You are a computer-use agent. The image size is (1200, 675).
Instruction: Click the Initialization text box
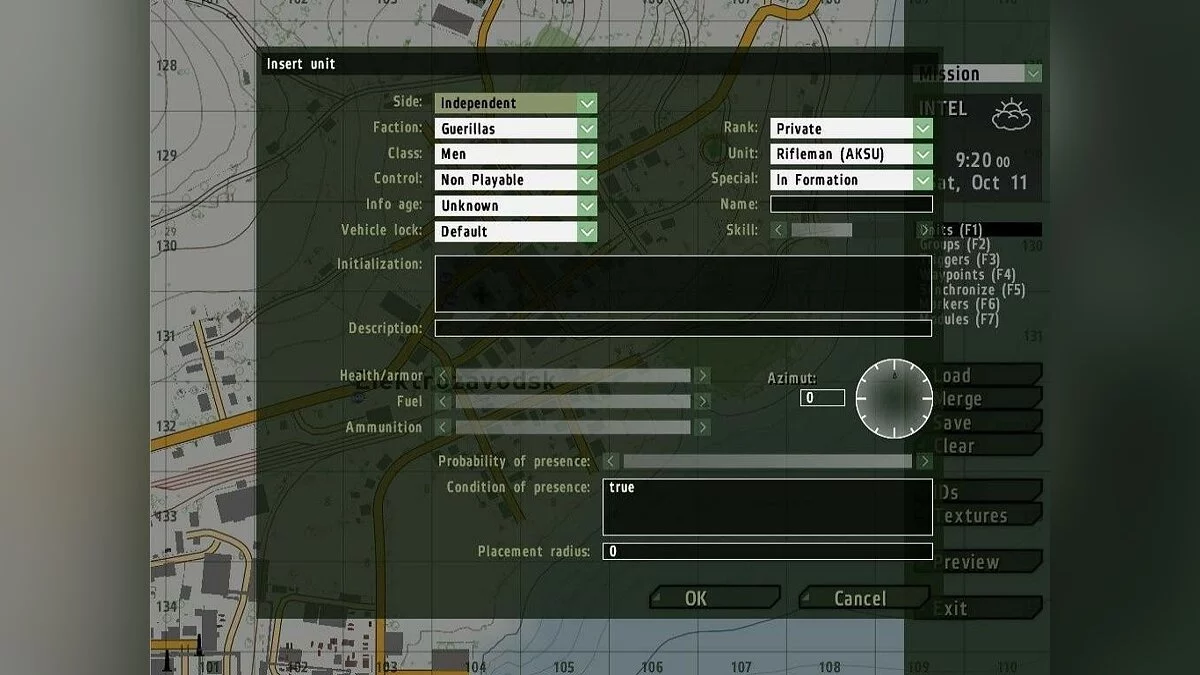(683, 284)
